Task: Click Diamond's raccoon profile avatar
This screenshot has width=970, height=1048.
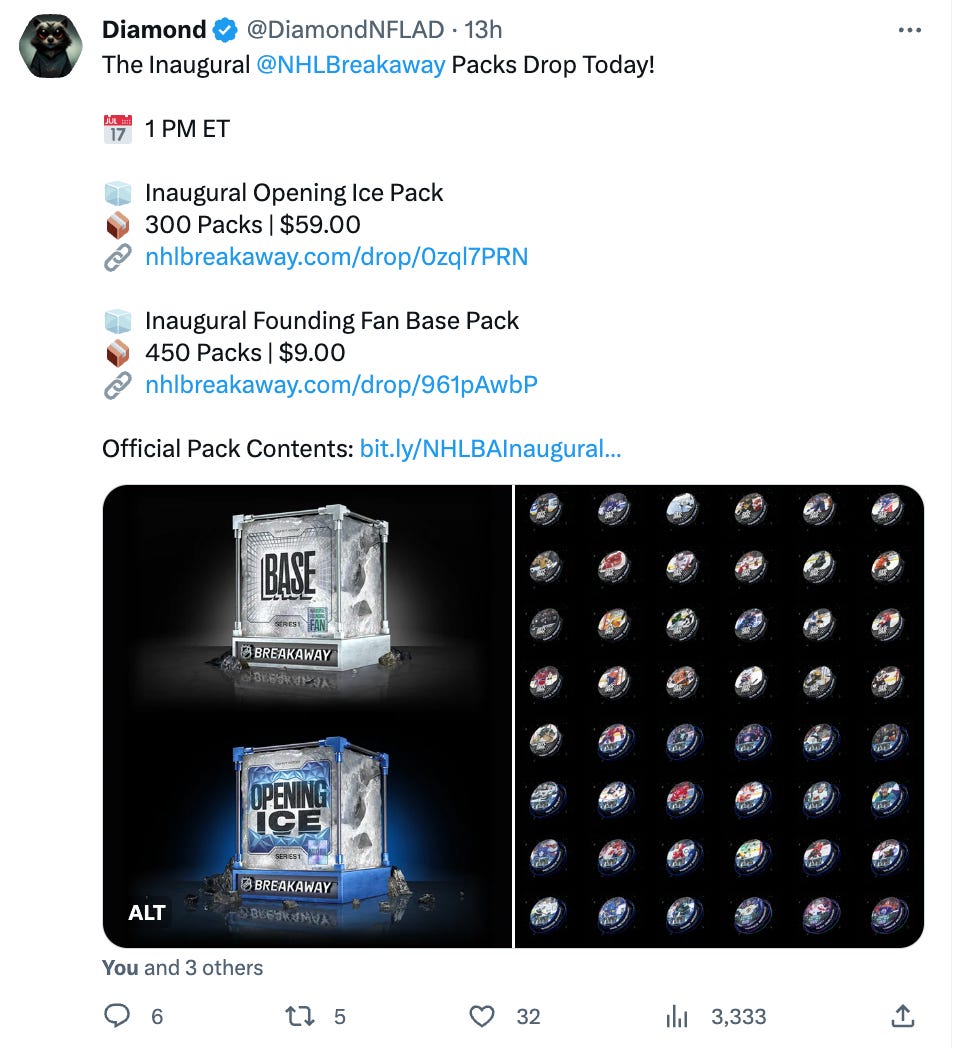Action: [51, 45]
